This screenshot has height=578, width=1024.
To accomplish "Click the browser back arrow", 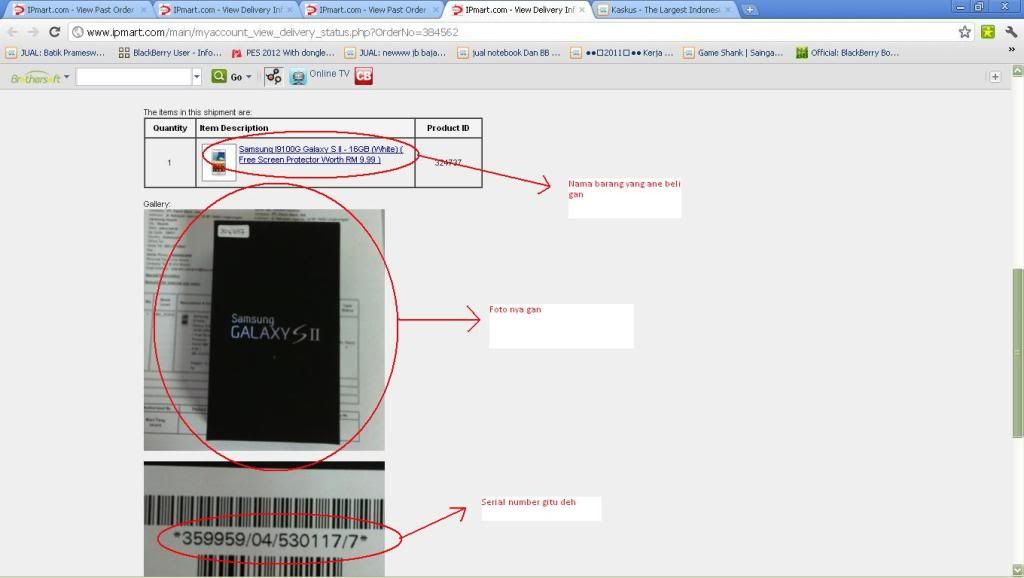I will (x=13, y=32).
